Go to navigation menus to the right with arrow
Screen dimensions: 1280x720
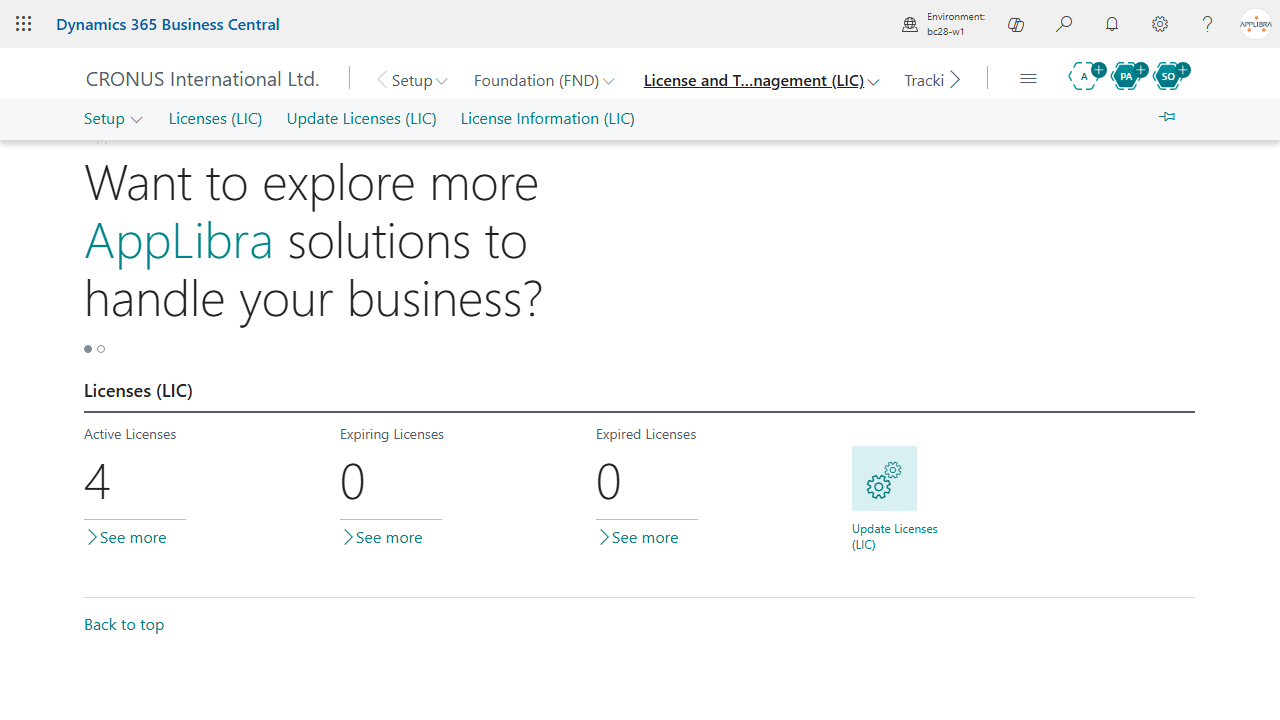[955, 80]
